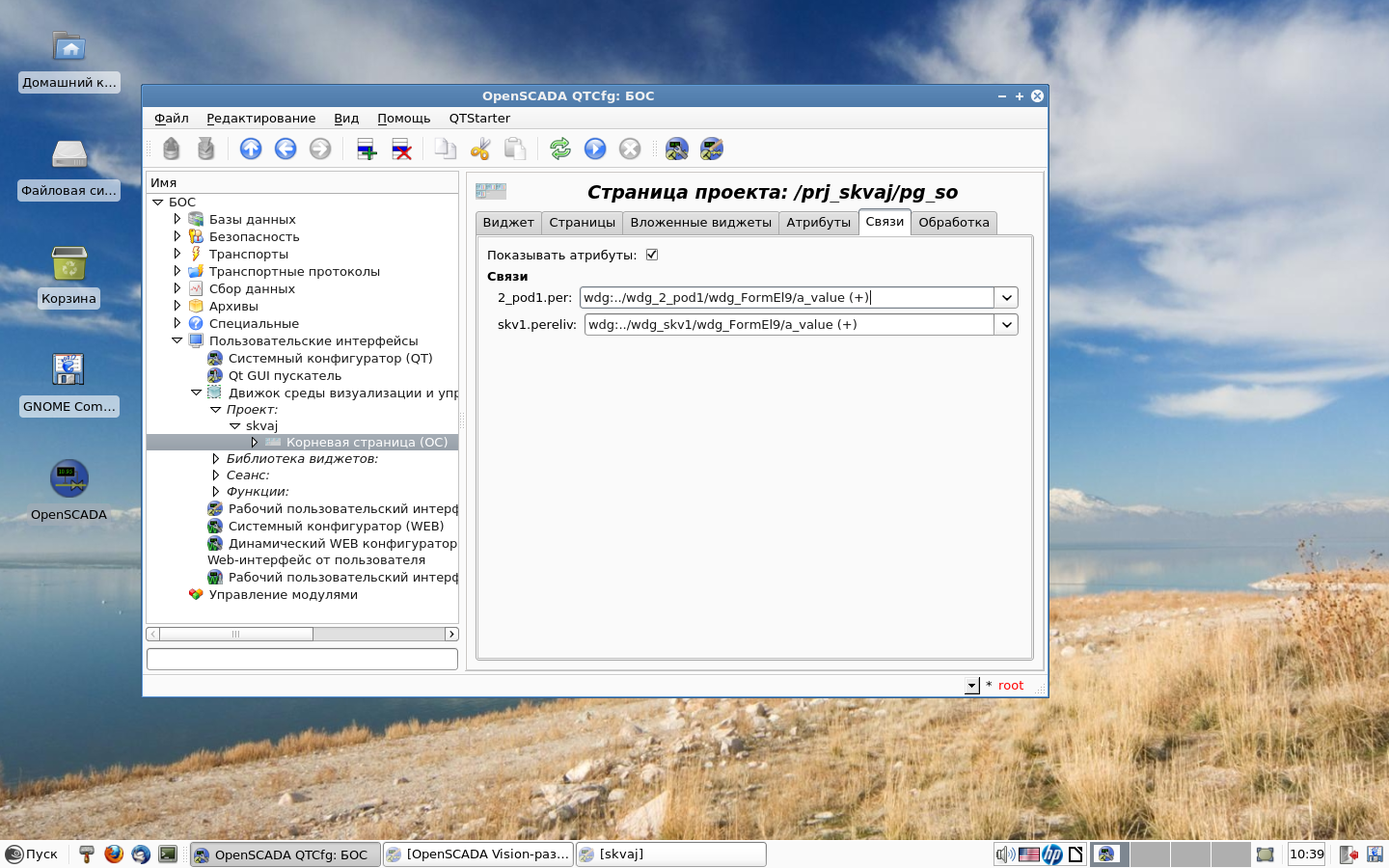Click the load from database icon
This screenshot has height=868, width=1389.
tap(172, 149)
